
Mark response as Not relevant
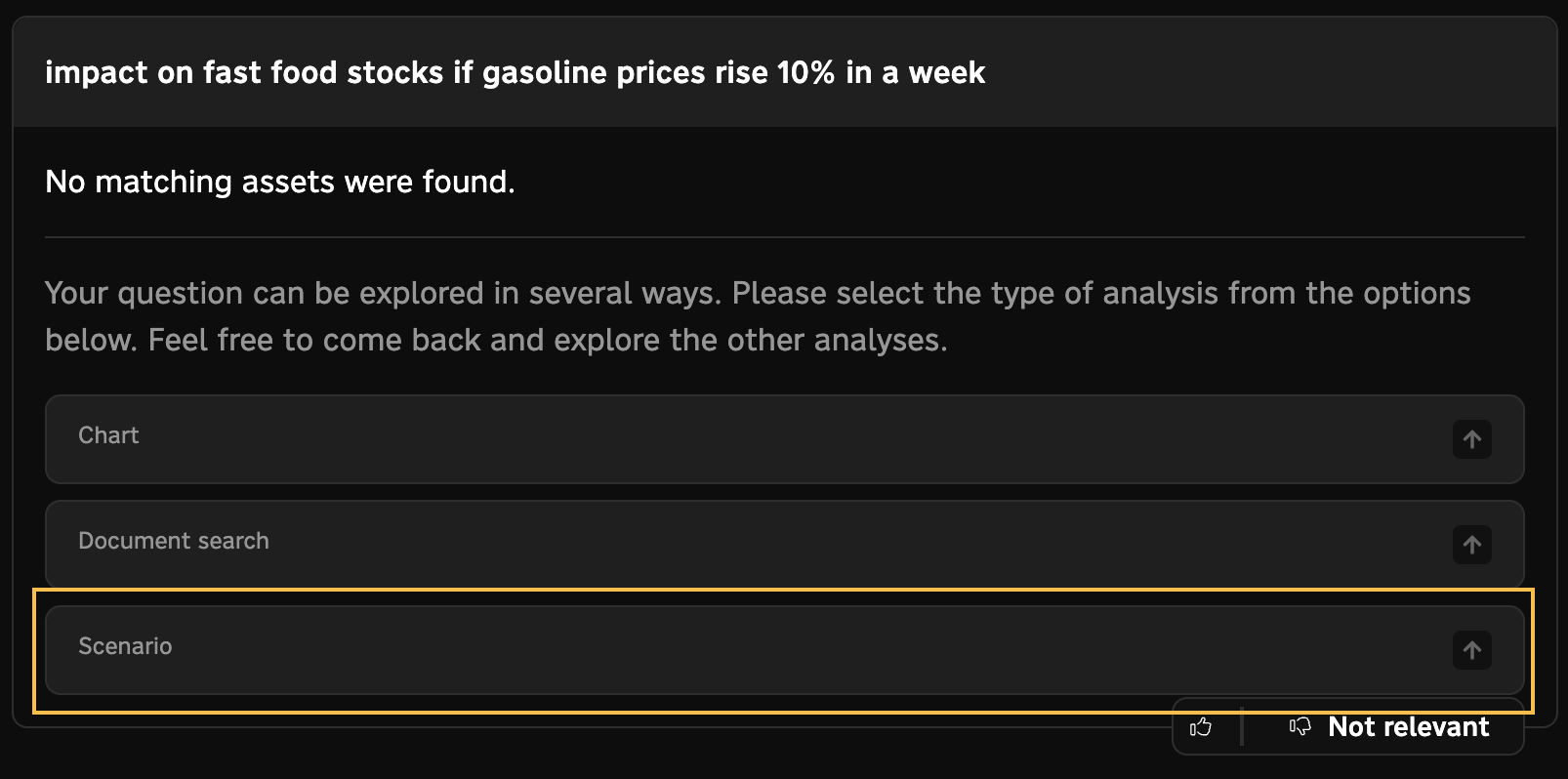1408,726
